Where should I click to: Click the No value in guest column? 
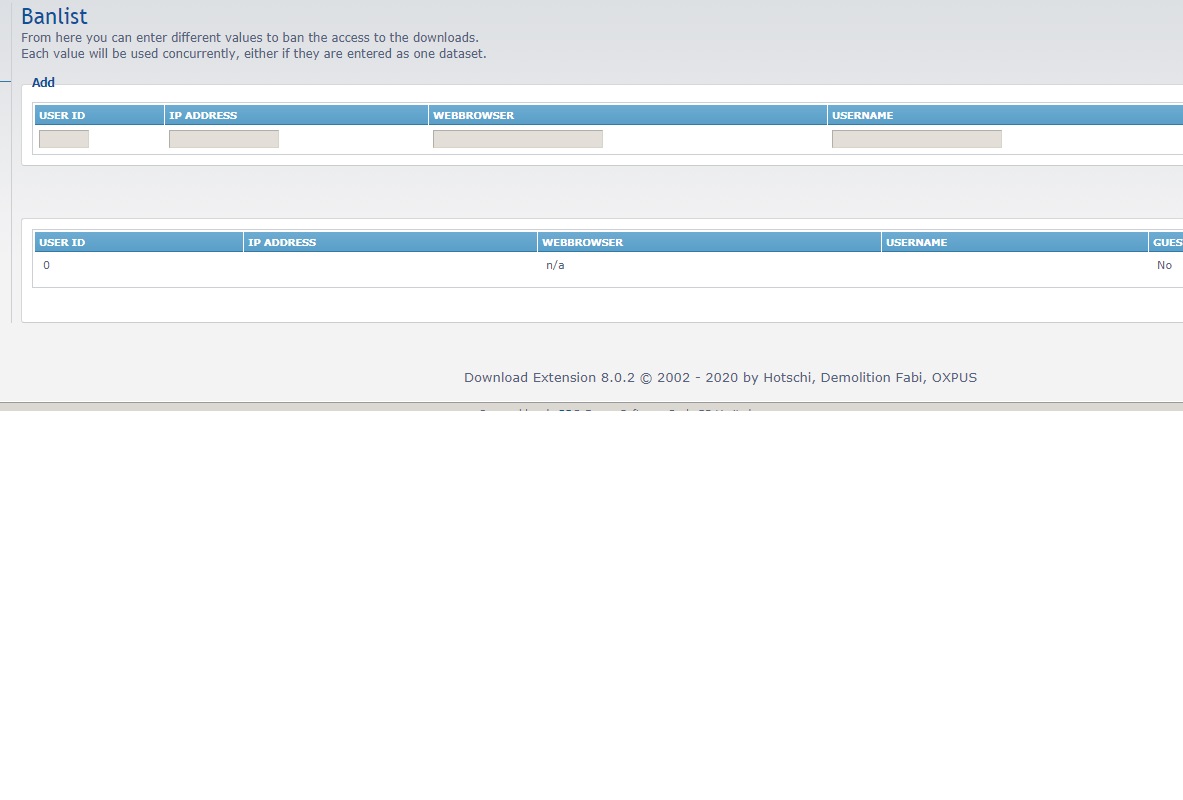[x=1164, y=266]
